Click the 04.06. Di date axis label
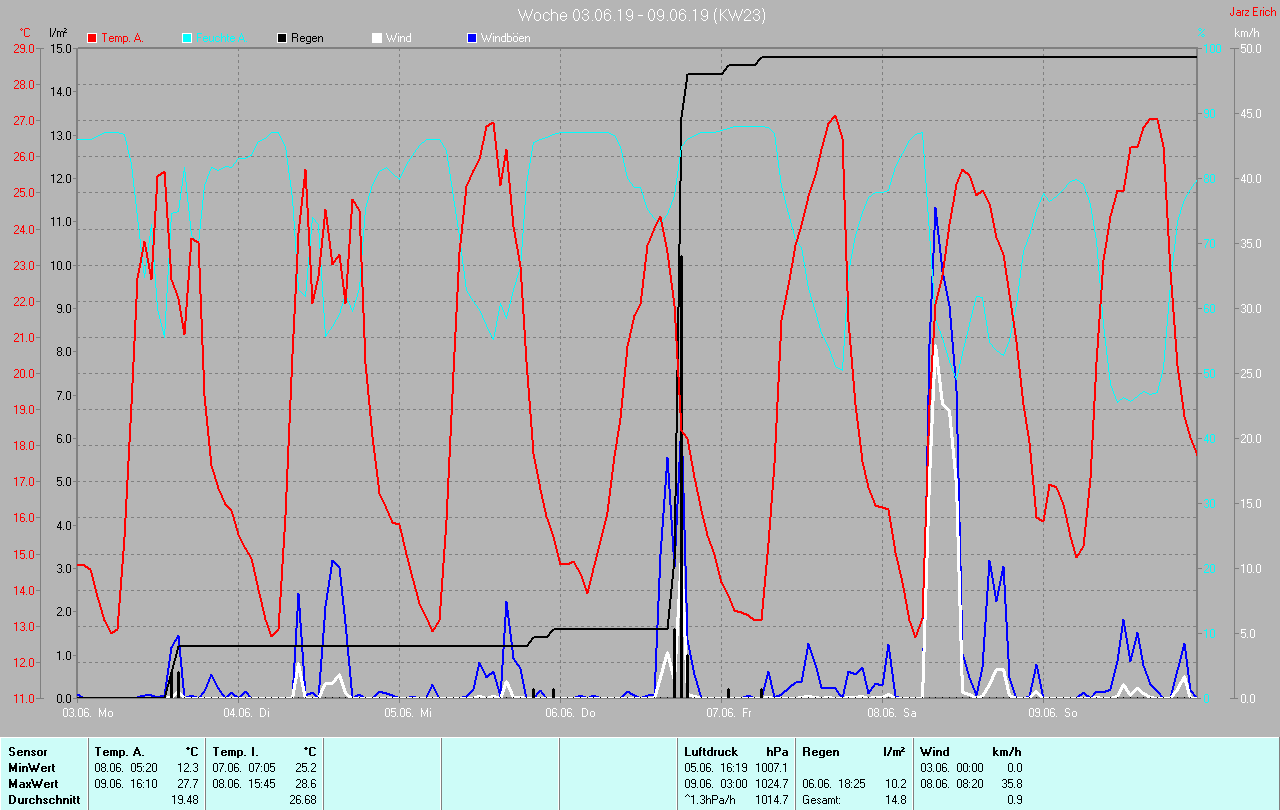 [249, 713]
